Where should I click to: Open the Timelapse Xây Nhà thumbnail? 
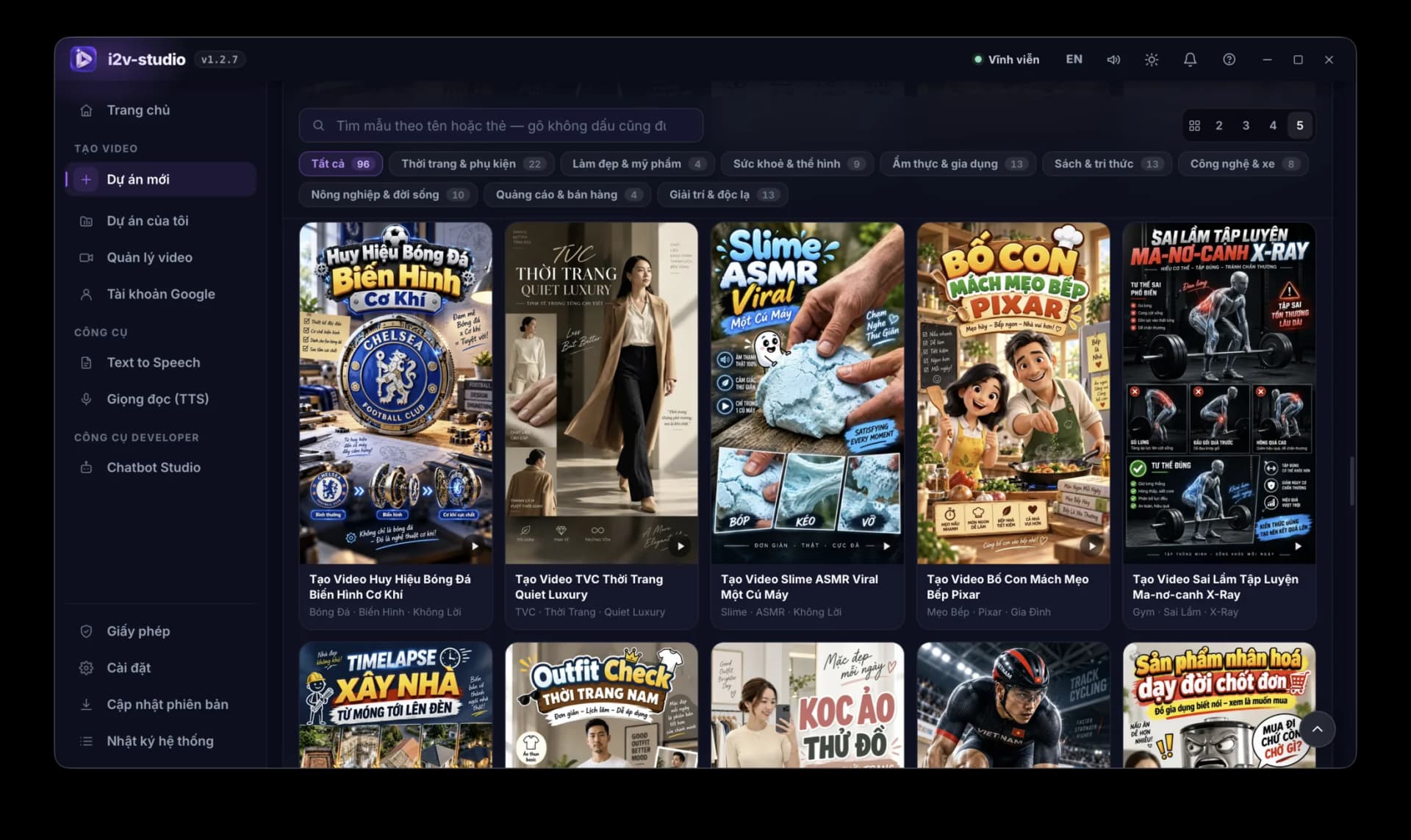coord(395,706)
